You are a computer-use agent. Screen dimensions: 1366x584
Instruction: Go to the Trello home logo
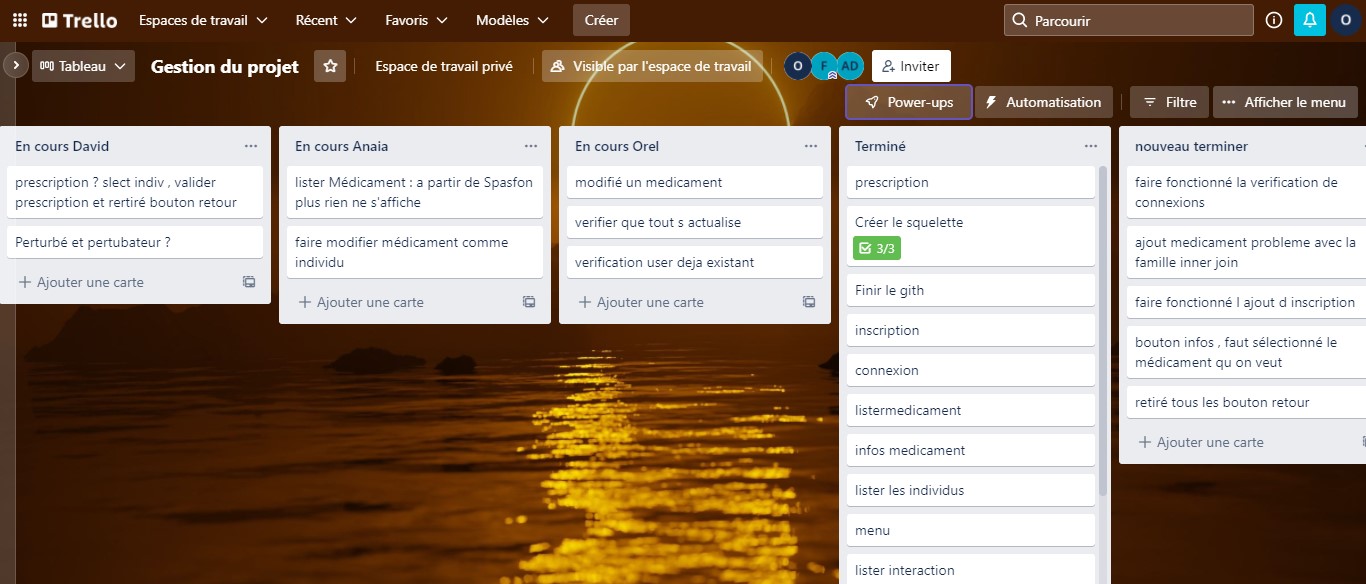[80, 20]
